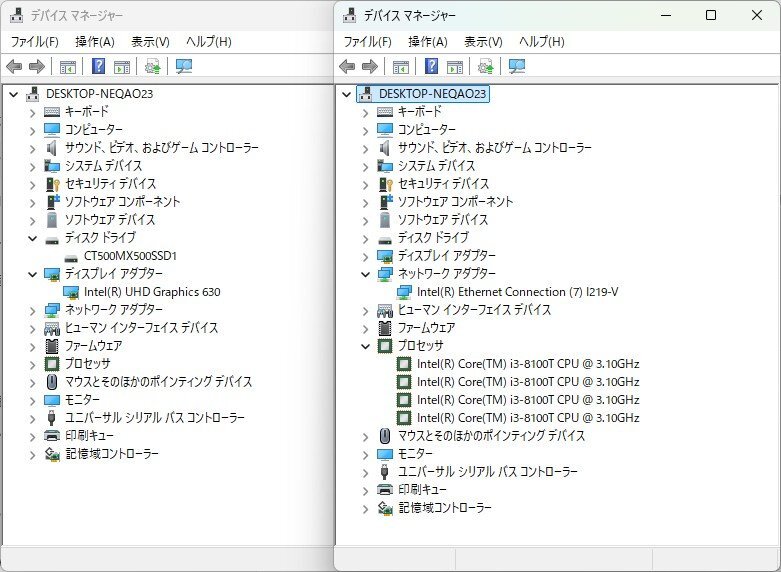Viewport: 781px width, 572px height.
Task: Expand ディスク ドライブ in right window
Action: [x=365, y=239]
